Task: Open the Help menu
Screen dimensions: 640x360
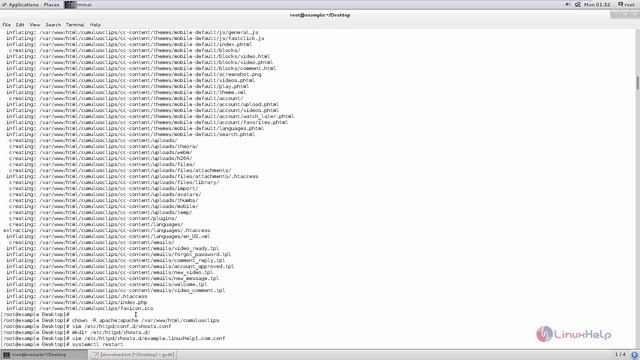Action: point(95,25)
